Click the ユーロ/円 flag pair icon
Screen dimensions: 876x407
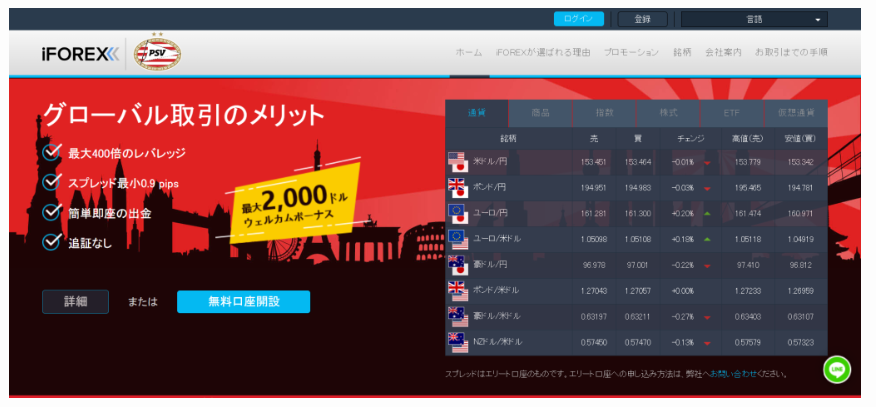click(458, 213)
